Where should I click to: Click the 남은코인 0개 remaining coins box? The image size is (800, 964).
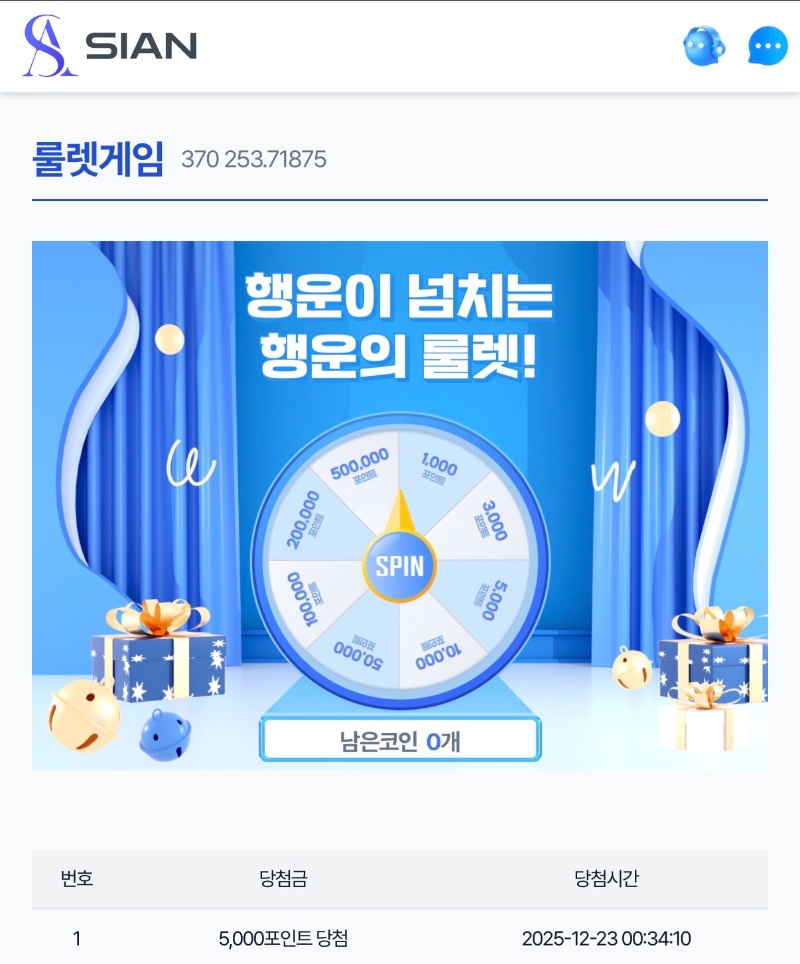pyautogui.click(x=400, y=740)
